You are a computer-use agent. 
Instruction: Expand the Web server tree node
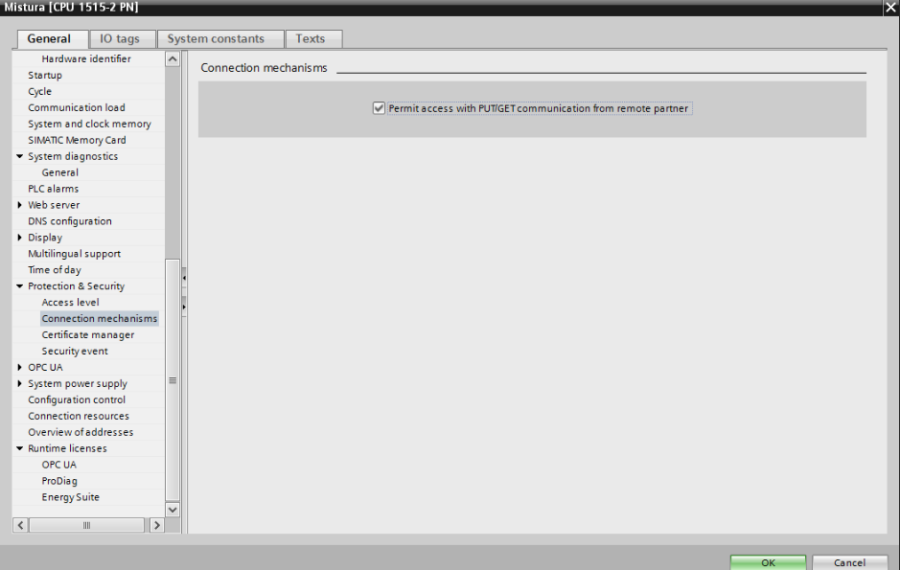pos(20,205)
